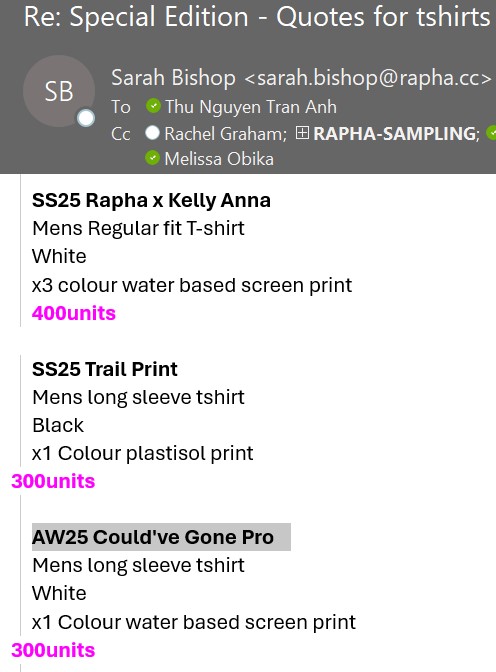This screenshot has height=672, width=496.
Task: Click the email subject line
Action: pos(257,17)
